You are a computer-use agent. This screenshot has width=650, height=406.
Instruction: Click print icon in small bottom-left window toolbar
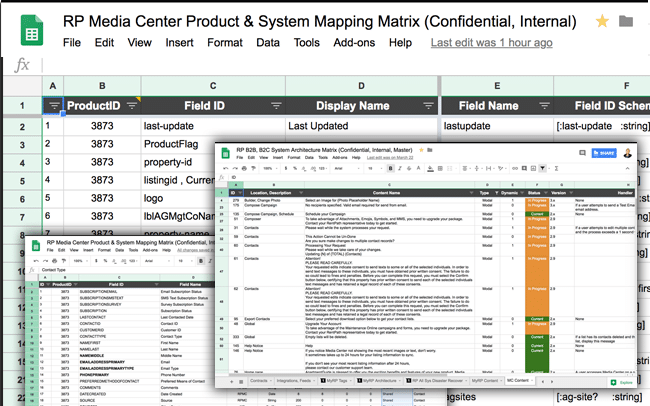tap(54, 261)
